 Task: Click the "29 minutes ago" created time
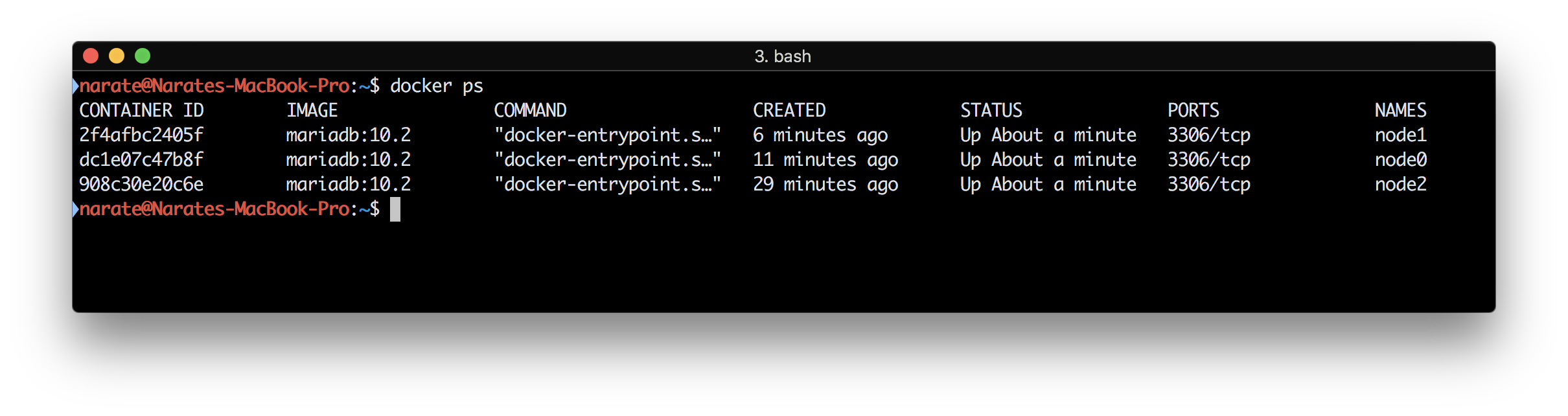point(825,185)
